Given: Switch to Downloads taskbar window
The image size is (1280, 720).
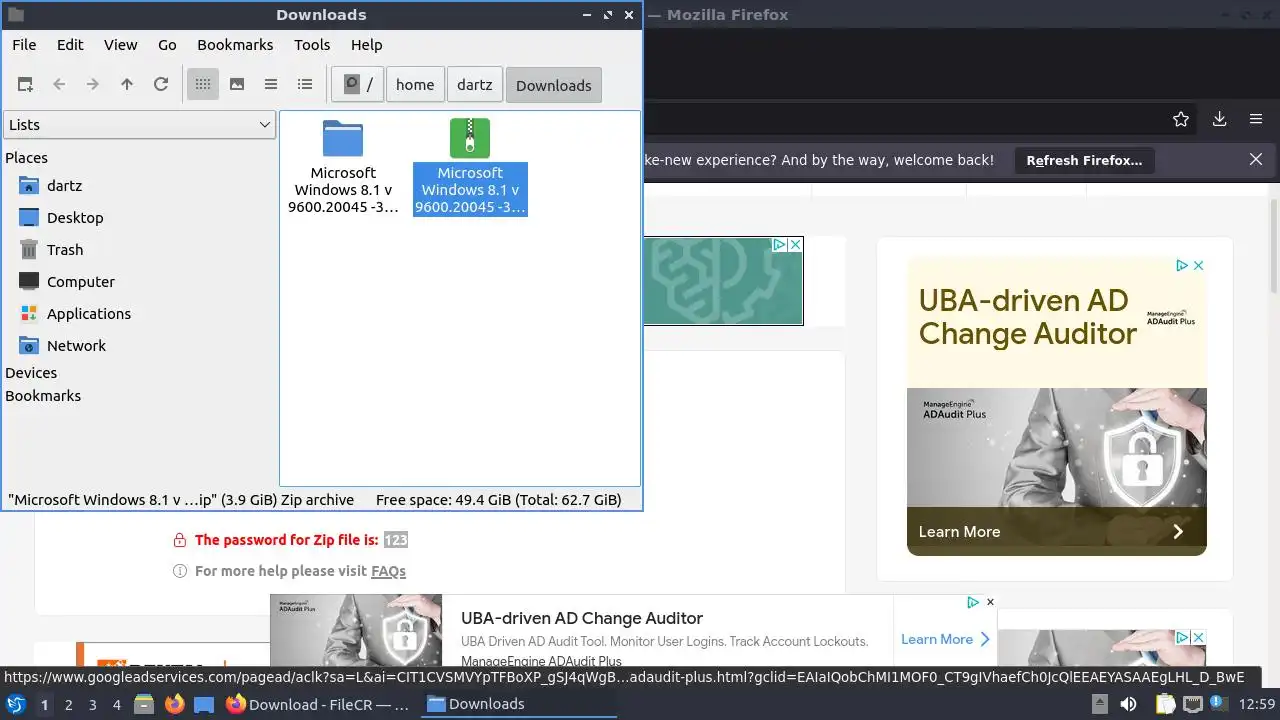Looking at the screenshot, I should [x=517, y=705].
